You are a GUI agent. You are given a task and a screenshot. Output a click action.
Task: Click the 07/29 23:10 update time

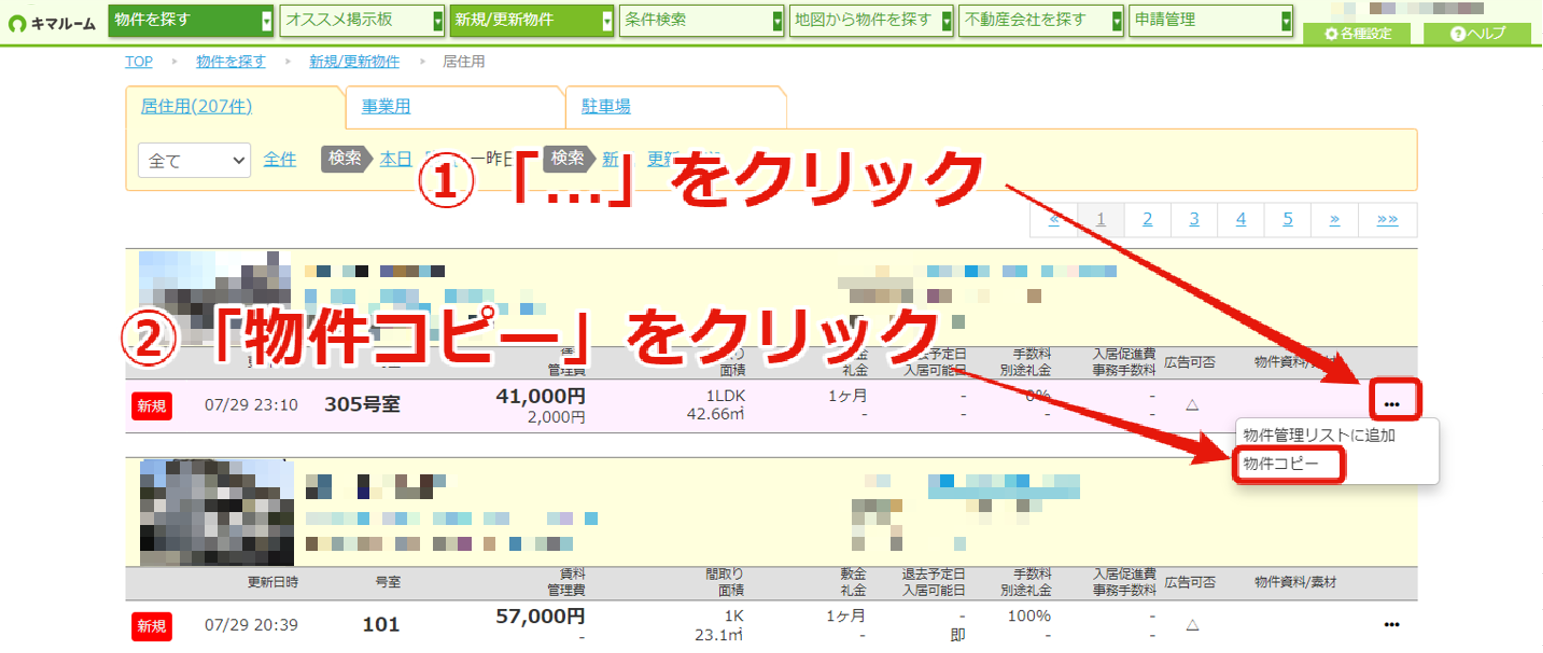click(x=251, y=405)
